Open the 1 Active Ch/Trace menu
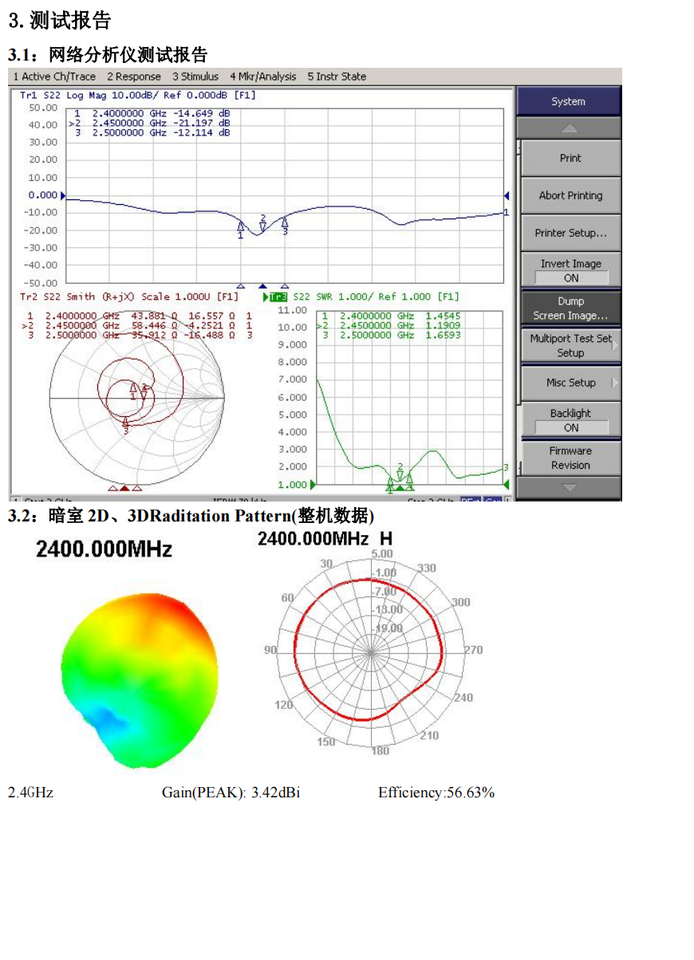The height and width of the screenshot is (960, 694). pyautogui.click(x=54, y=77)
